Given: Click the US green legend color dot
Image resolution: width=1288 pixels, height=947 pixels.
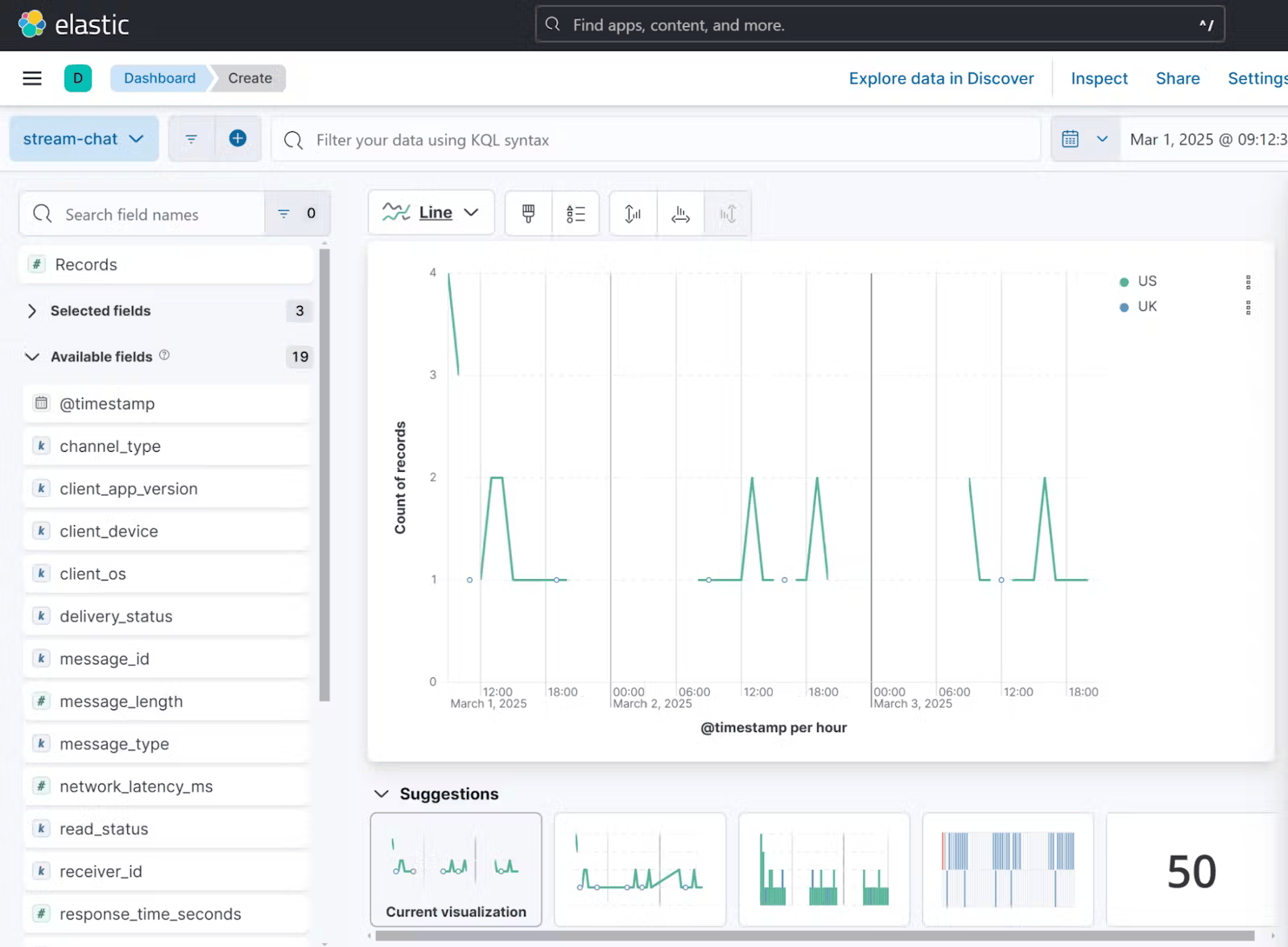Looking at the screenshot, I should [x=1124, y=282].
